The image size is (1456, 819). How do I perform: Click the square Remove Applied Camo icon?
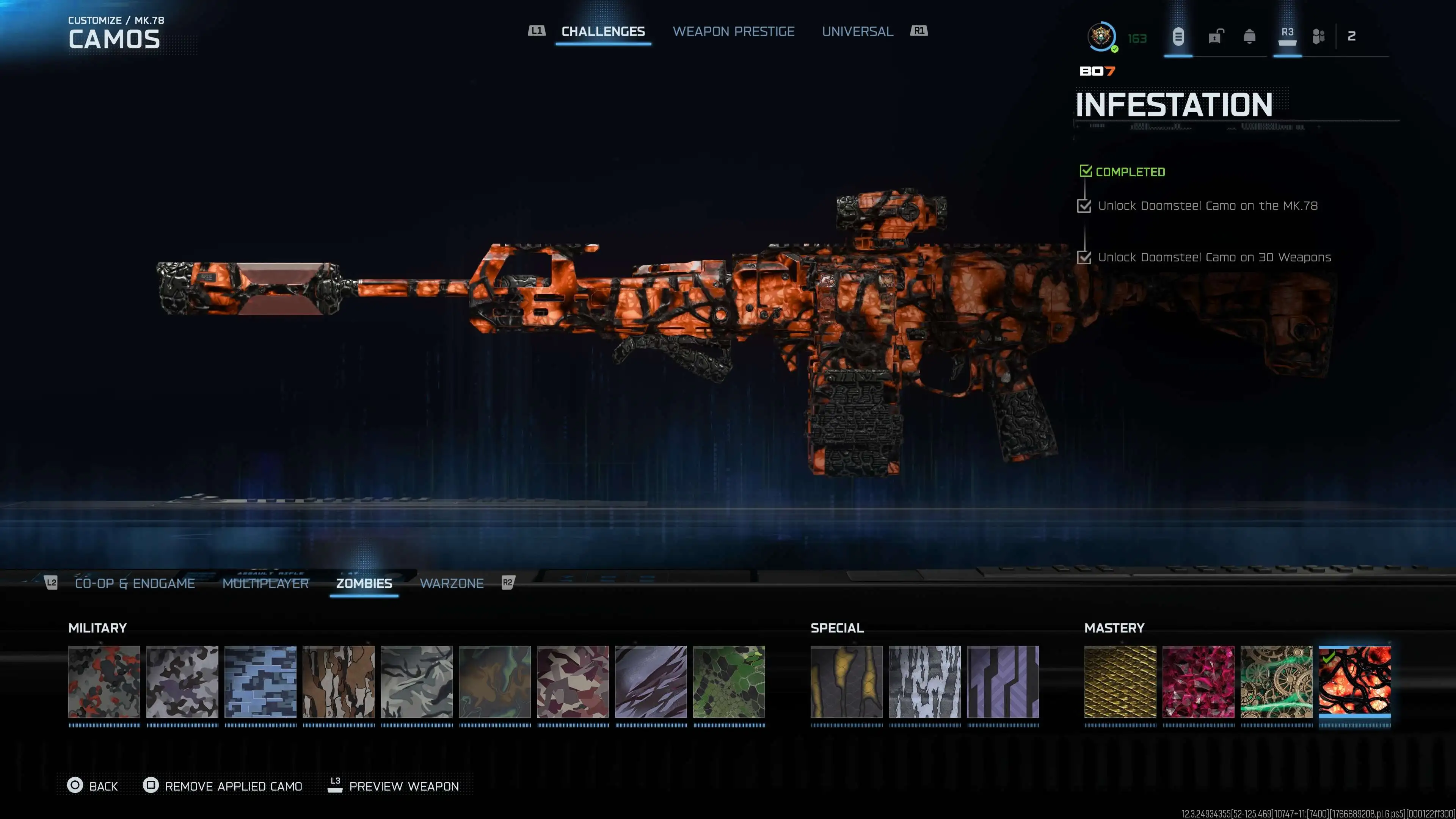150,786
